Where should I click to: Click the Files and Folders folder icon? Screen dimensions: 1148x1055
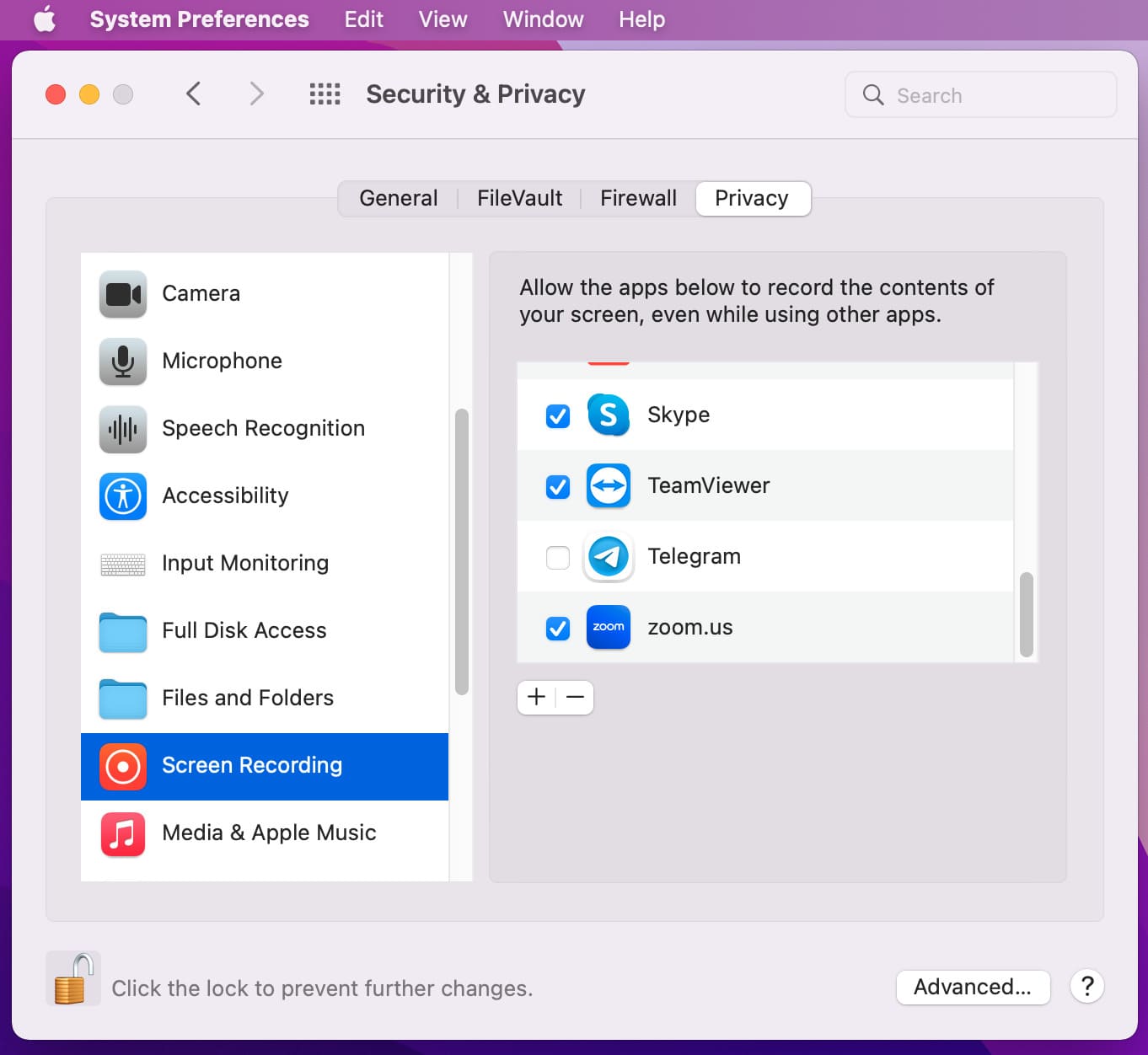pos(123,699)
